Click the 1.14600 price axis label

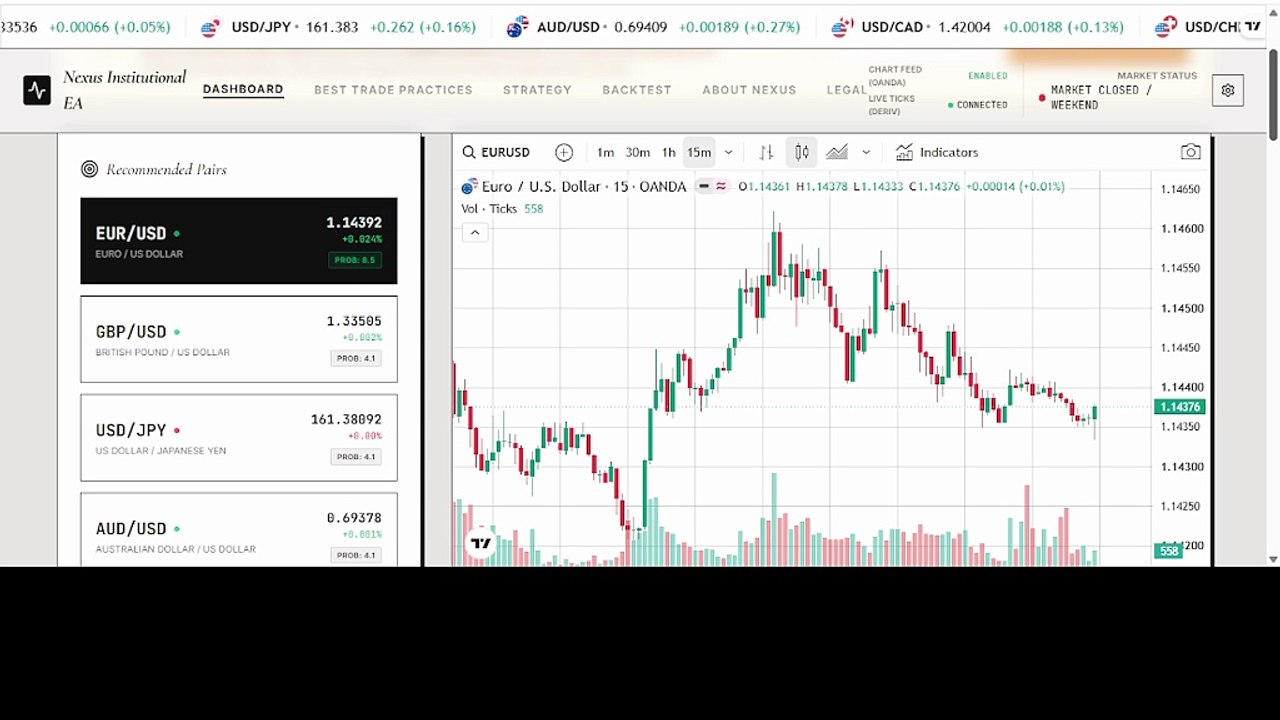coord(1180,228)
